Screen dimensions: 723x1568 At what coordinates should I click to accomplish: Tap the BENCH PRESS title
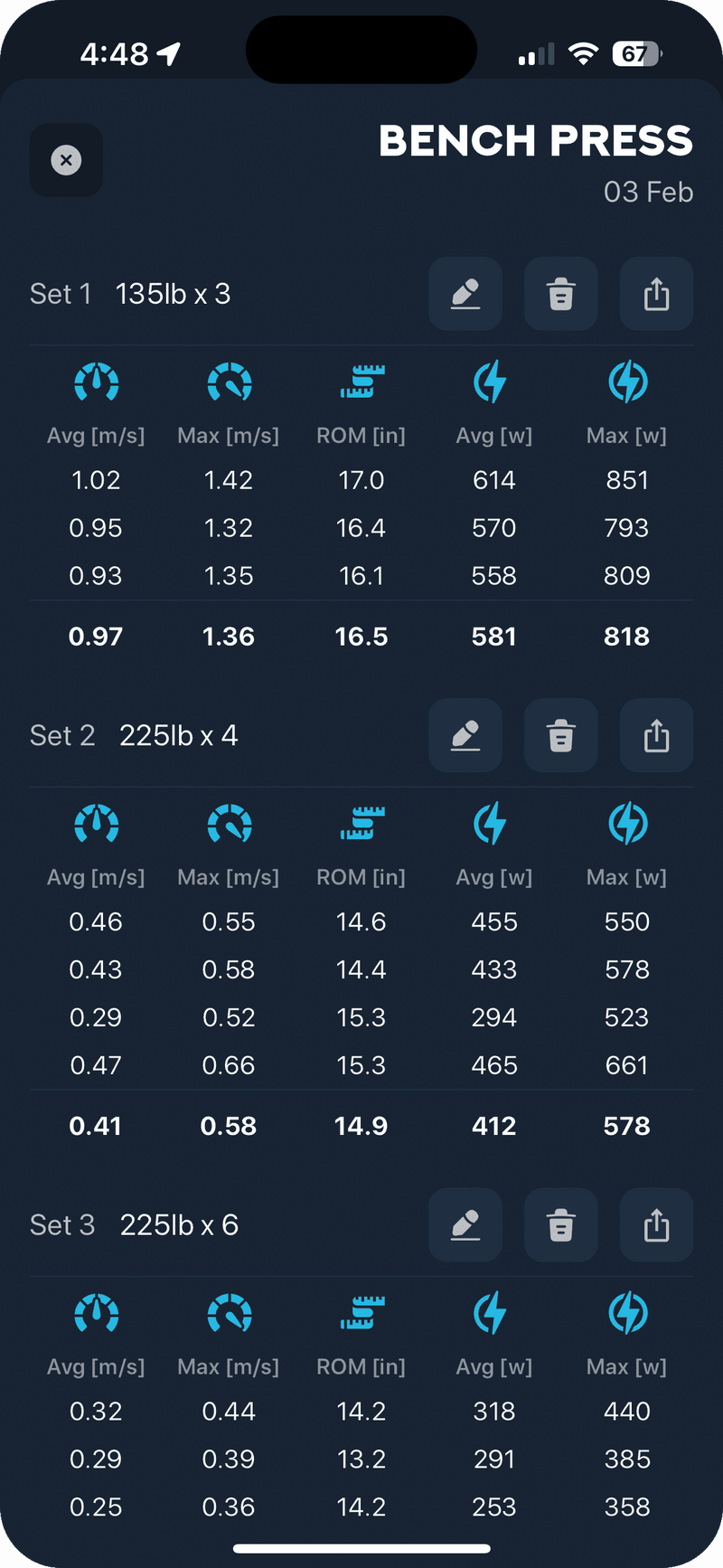pyautogui.click(x=536, y=141)
